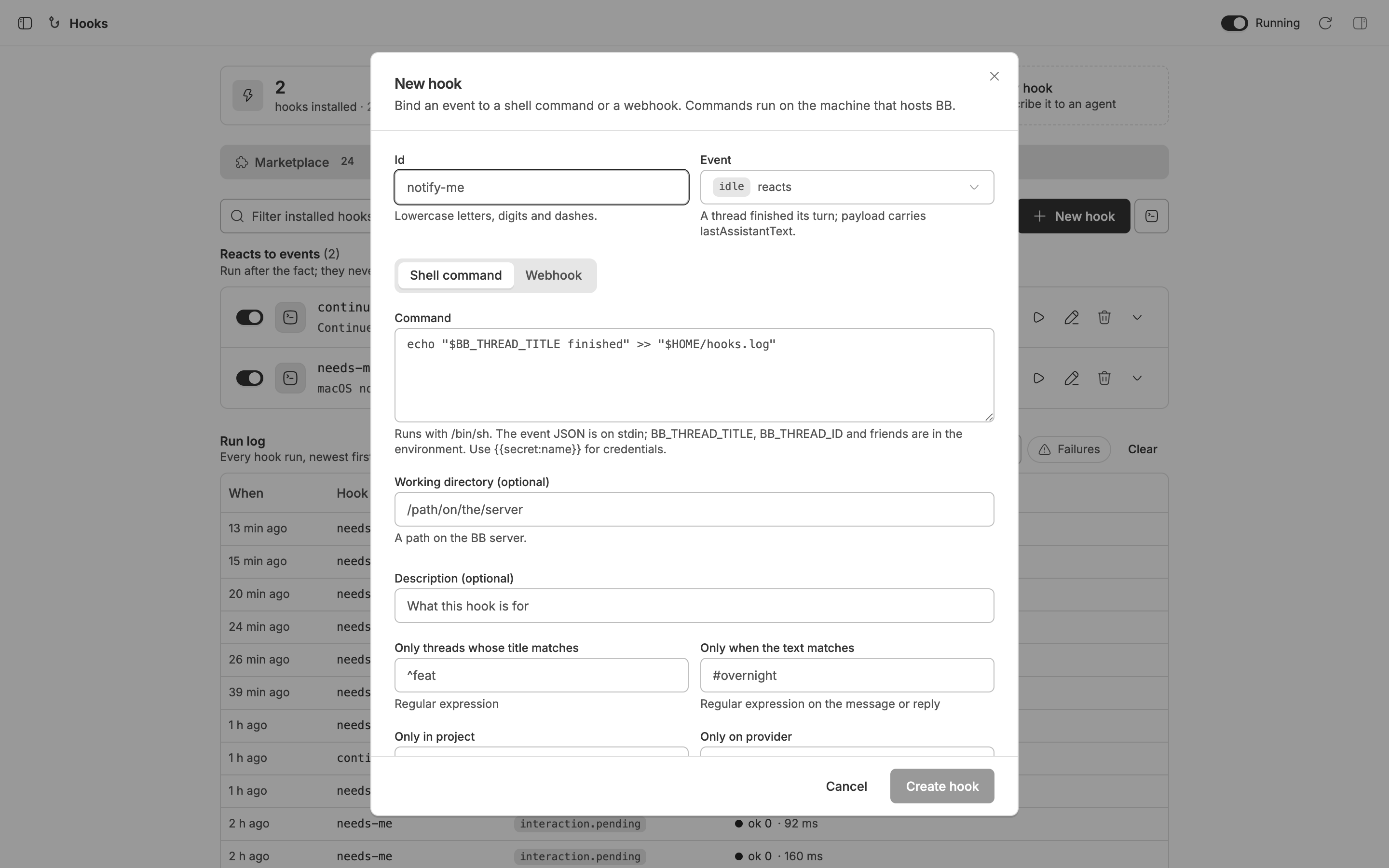Click into the Command text area

(694, 375)
